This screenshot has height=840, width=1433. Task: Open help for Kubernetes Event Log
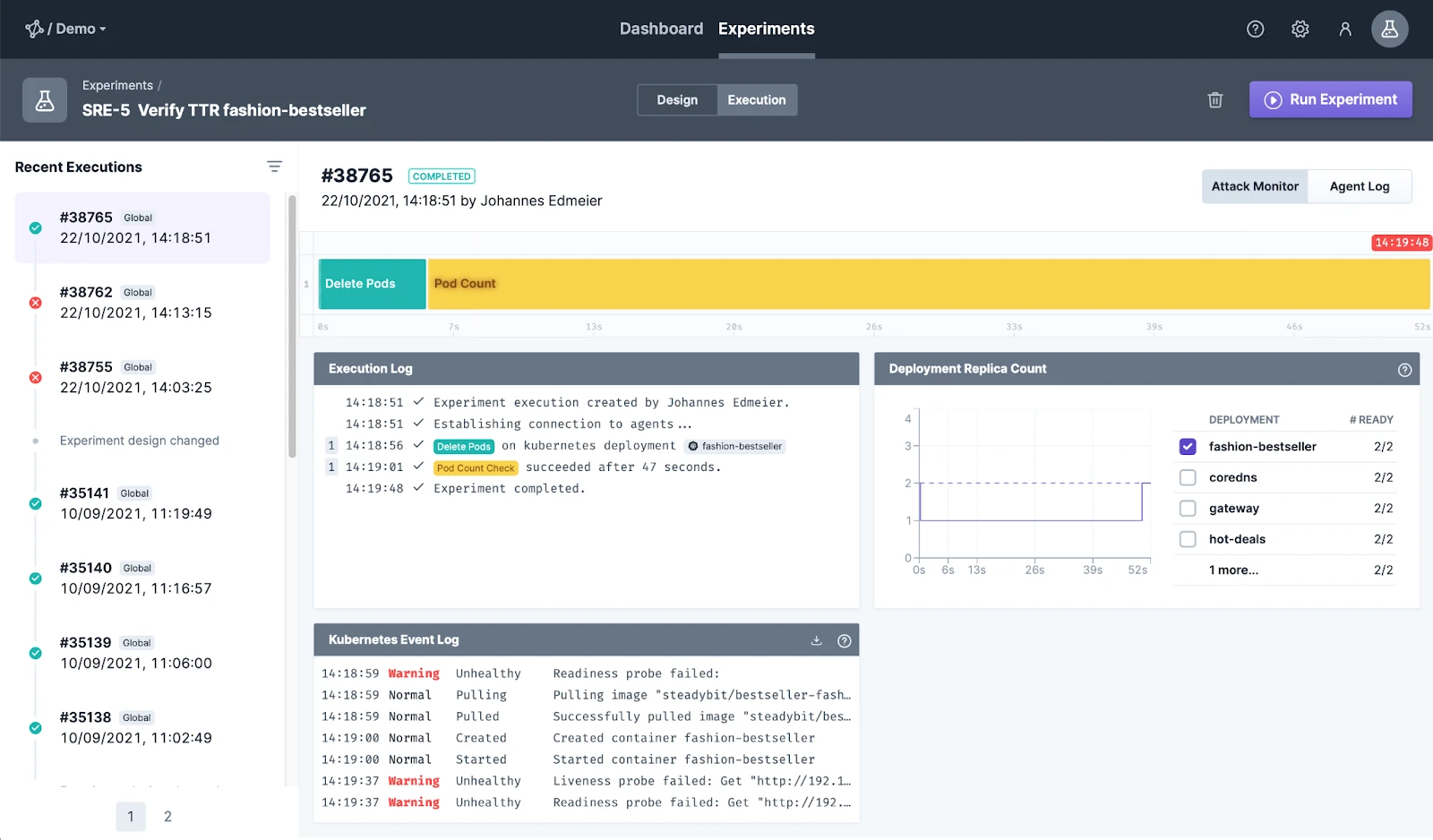point(844,640)
